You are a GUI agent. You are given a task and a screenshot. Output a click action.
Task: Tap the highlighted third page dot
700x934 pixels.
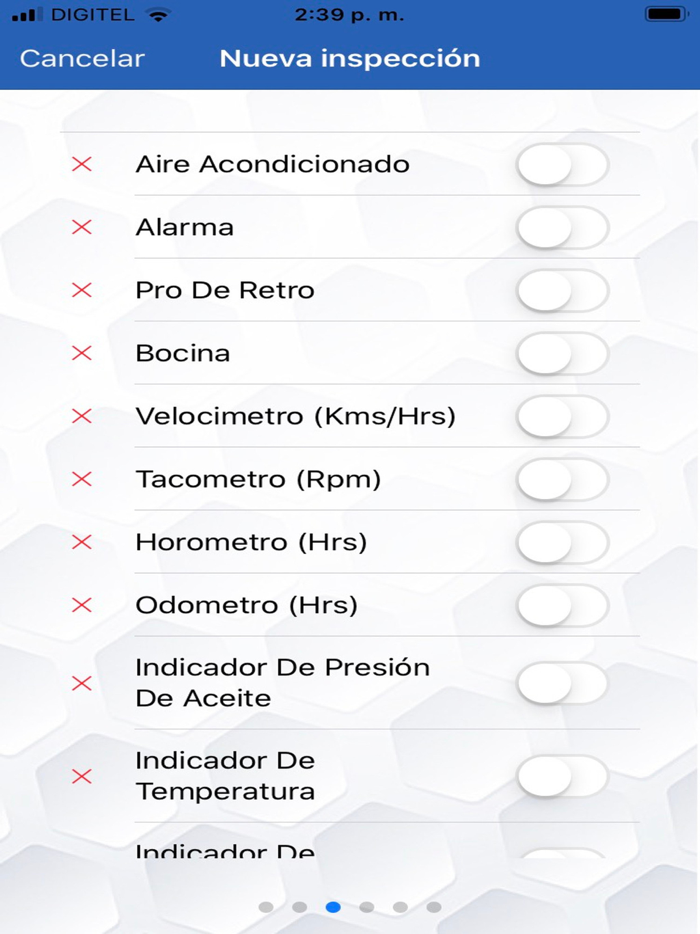(x=333, y=908)
